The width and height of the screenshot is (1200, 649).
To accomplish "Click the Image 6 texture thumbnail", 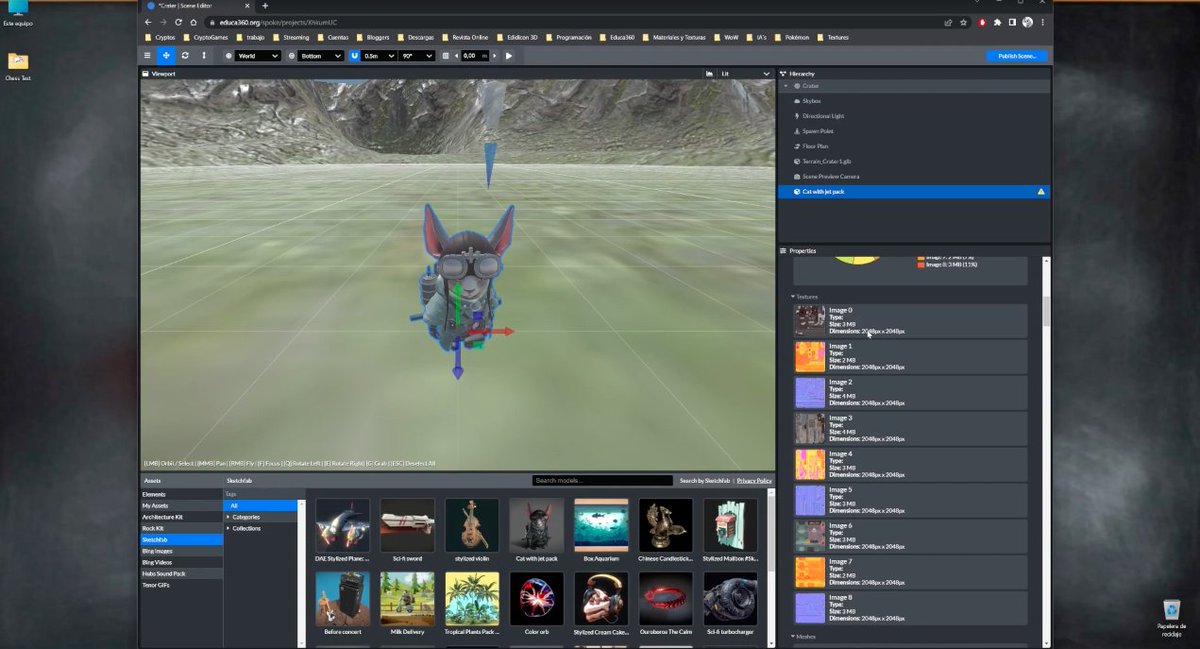I will (x=810, y=536).
